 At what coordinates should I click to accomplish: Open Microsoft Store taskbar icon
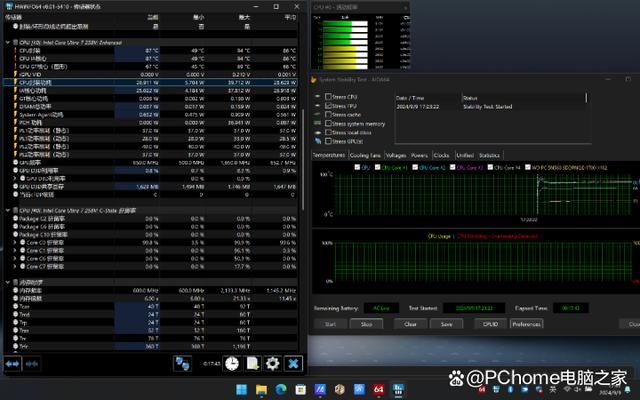[x=300, y=389]
